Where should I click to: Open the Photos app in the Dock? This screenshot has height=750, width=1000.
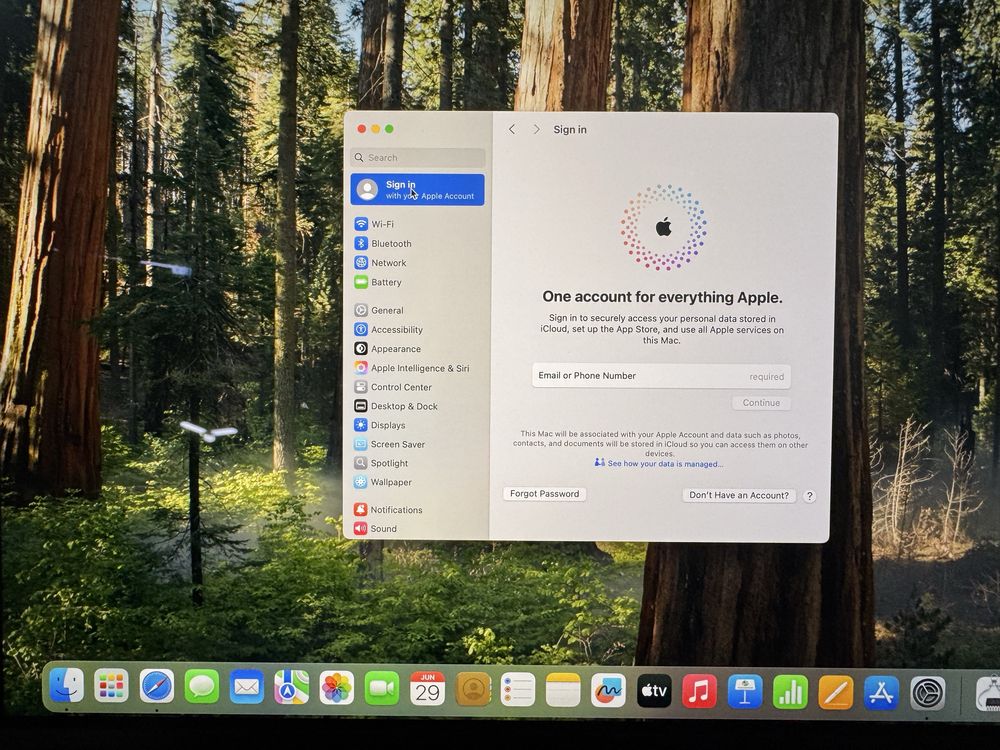[x=337, y=689]
